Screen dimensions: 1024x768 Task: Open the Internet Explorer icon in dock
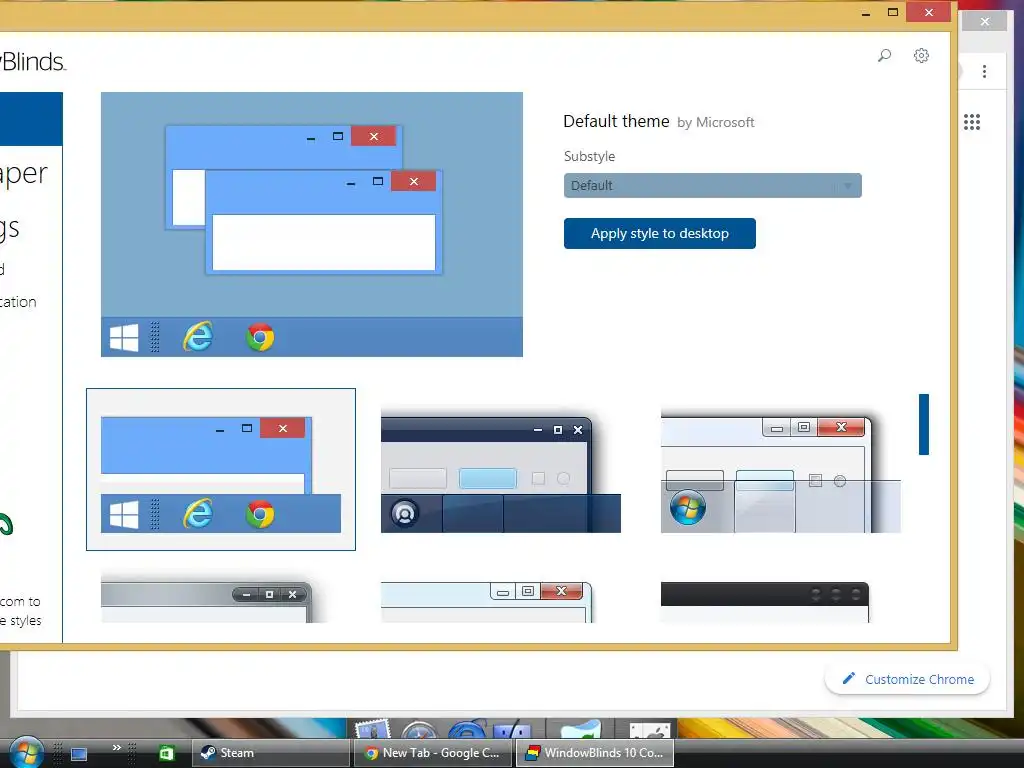[467, 729]
